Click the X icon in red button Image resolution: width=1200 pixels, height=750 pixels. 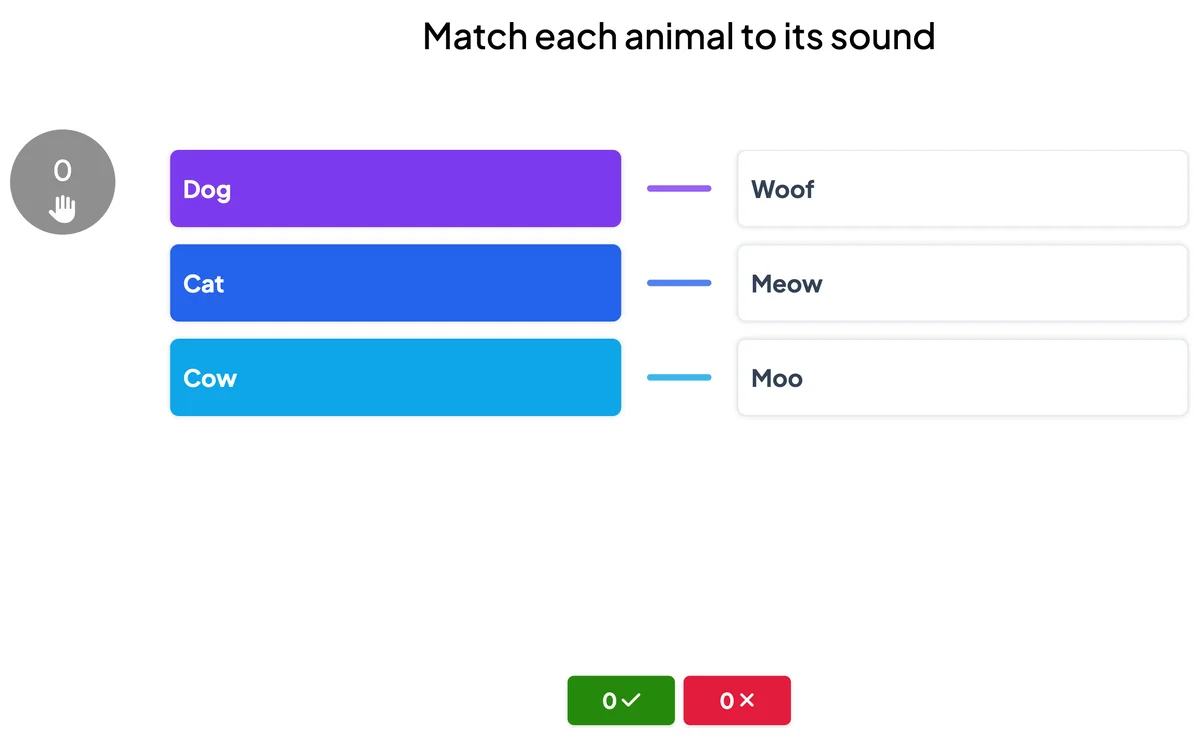[x=746, y=701]
